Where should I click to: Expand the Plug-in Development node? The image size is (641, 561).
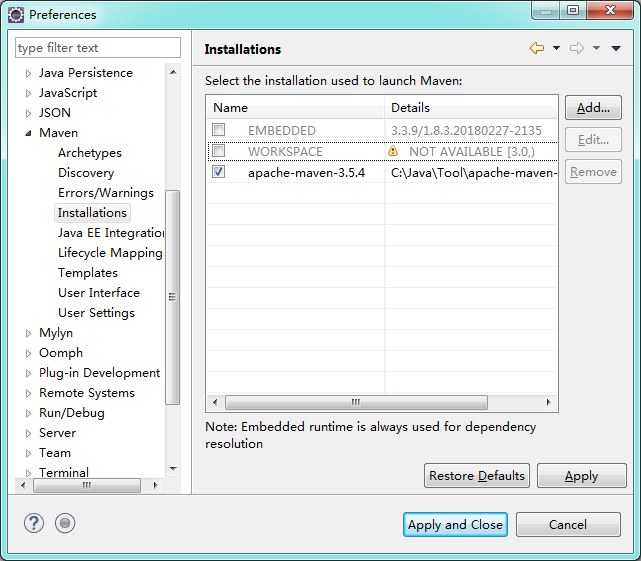(x=28, y=373)
